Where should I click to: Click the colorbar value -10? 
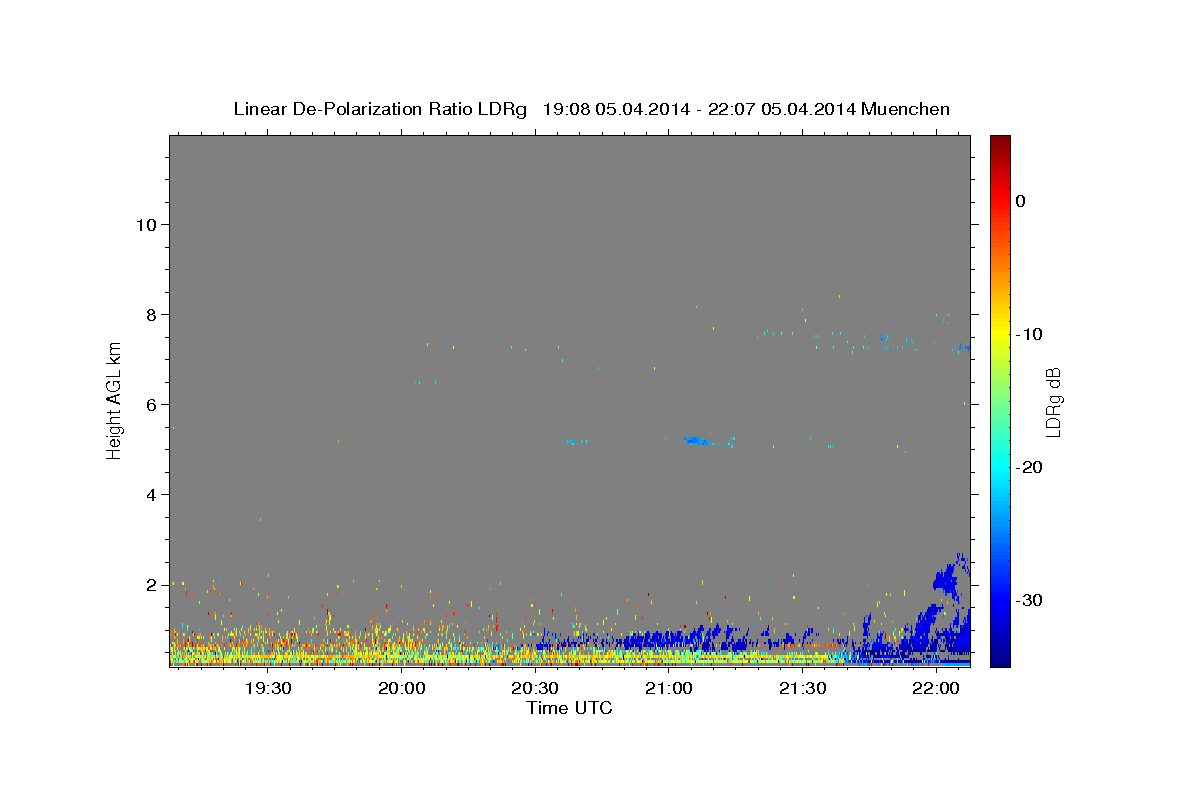[x=1030, y=334]
